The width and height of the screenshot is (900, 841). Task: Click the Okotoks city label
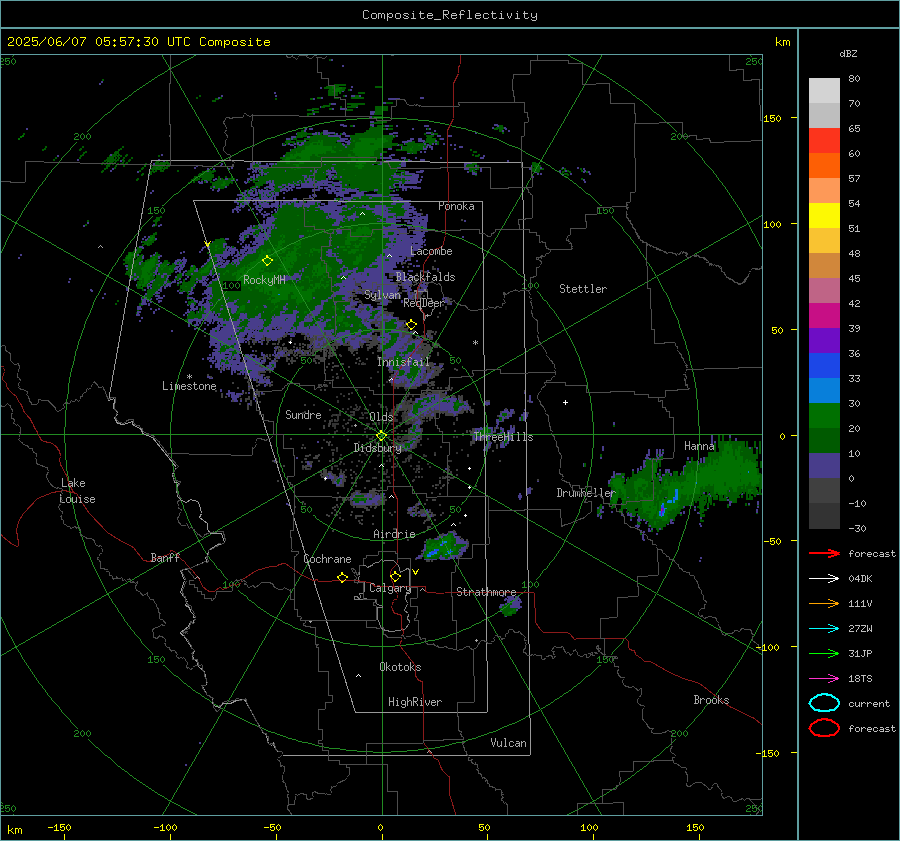pyautogui.click(x=400, y=667)
